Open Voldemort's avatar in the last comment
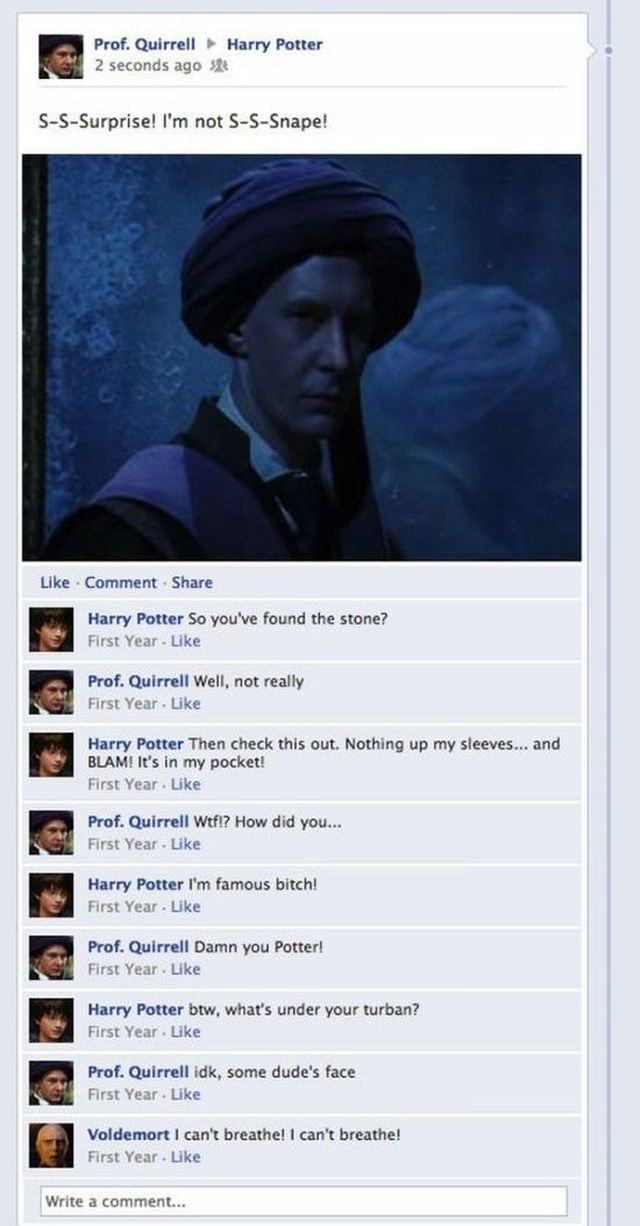 (50, 1144)
